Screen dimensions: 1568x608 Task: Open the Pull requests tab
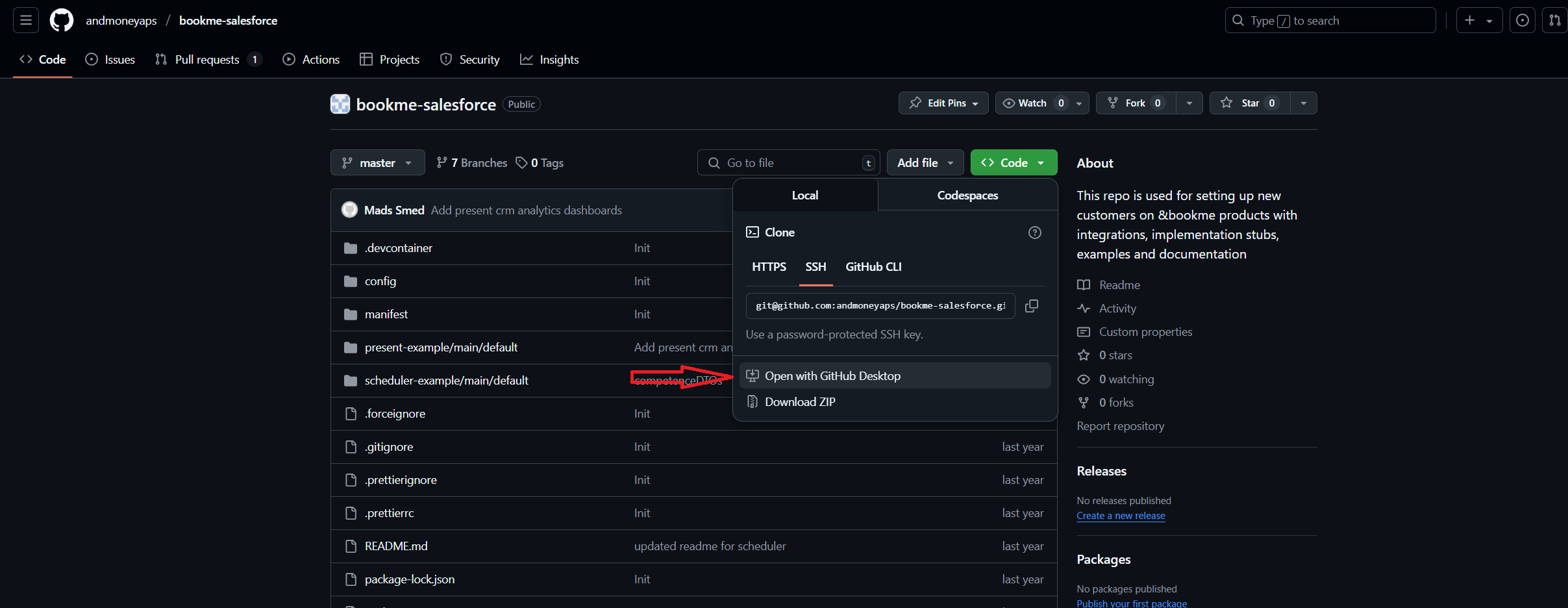pos(208,59)
